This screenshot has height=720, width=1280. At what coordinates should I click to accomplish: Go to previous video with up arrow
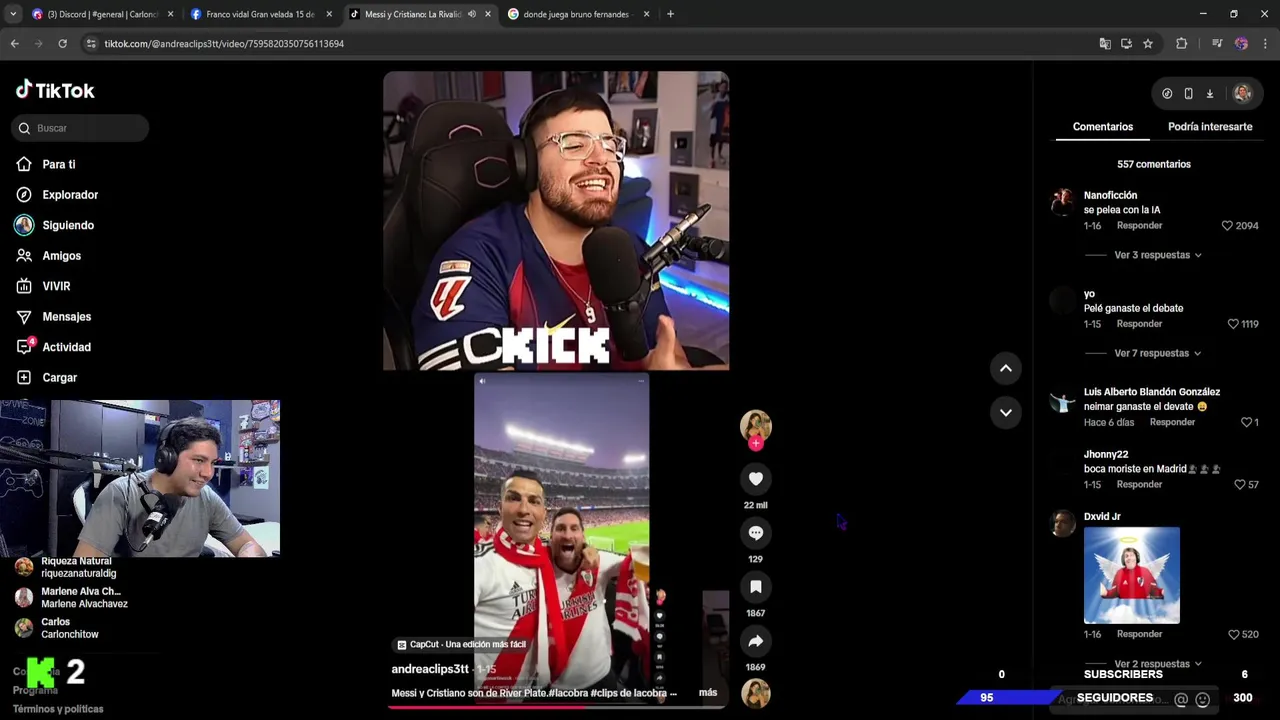tap(1006, 368)
